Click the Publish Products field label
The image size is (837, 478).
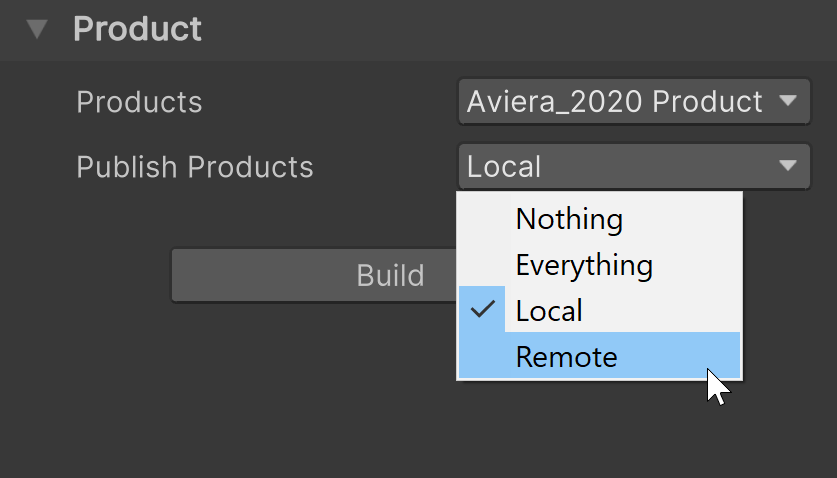[195, 167]
